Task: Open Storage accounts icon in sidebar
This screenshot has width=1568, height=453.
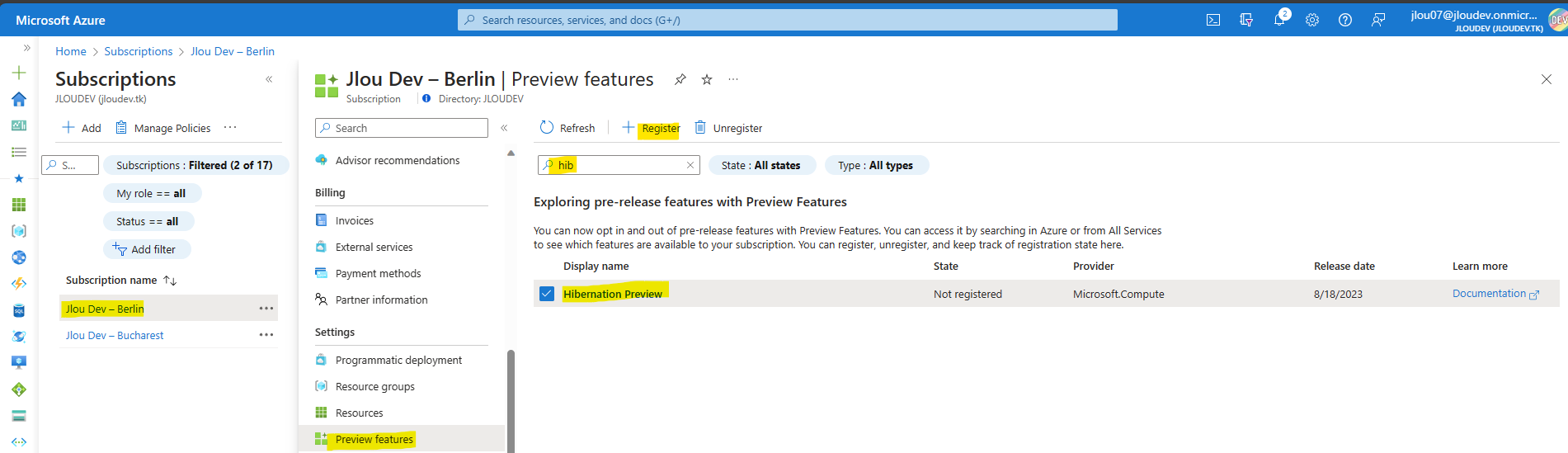Action: click(x=19, y=416)
